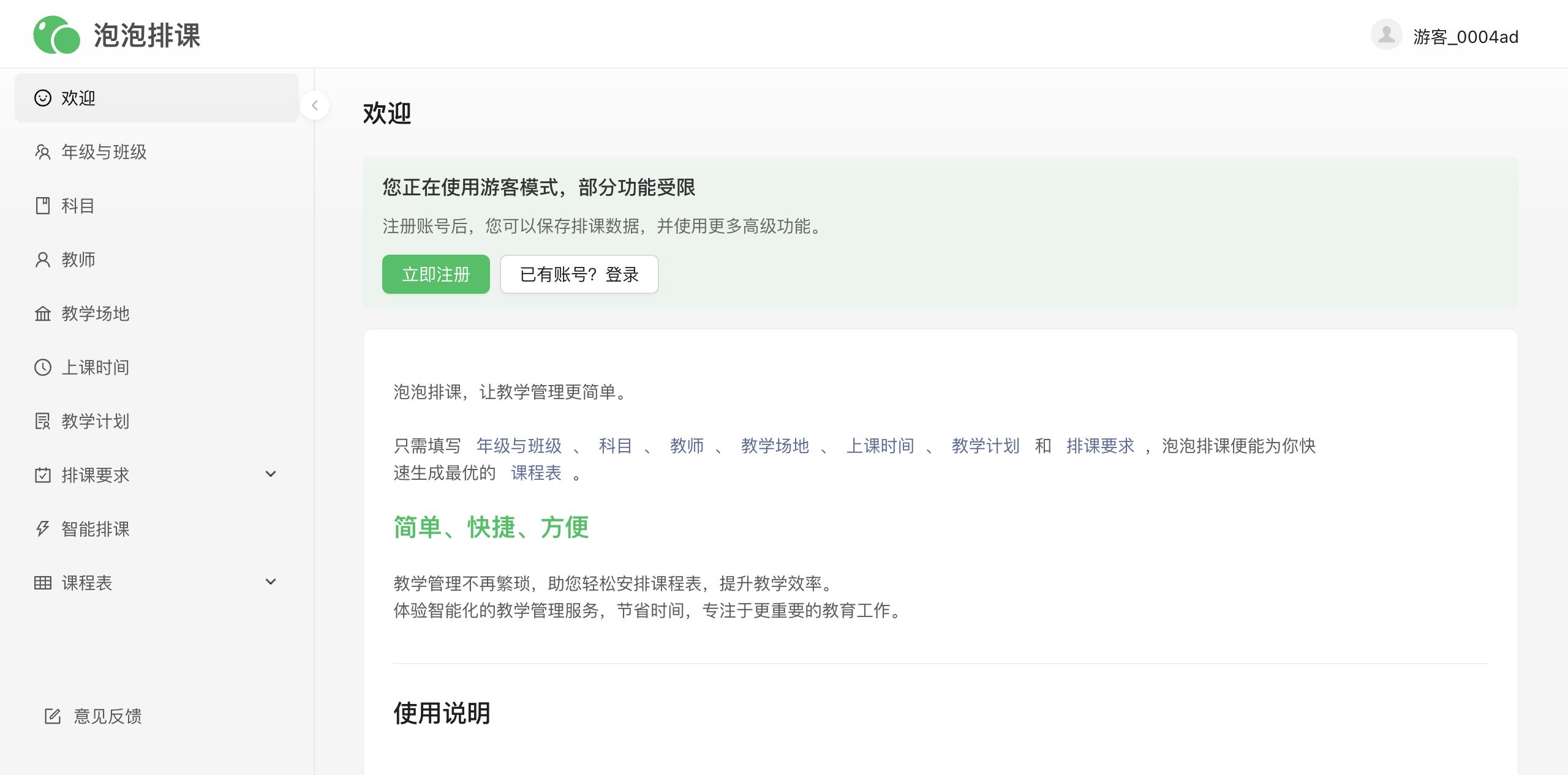Click the clock icon for 上课时间
Screen dimensions: 1568x775
tap(42, 367)
